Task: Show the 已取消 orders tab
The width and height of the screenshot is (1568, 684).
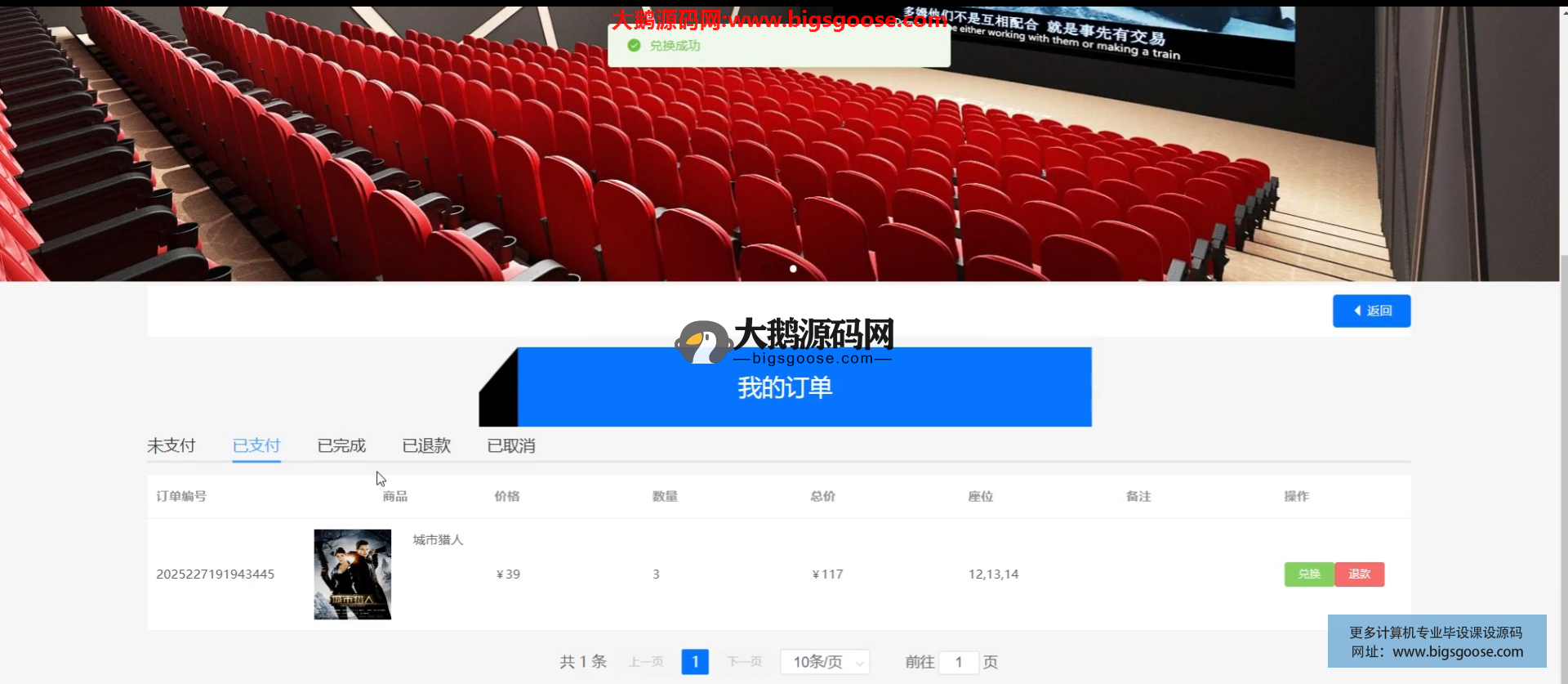Action: pyautogui.click(x=511, y=446)
